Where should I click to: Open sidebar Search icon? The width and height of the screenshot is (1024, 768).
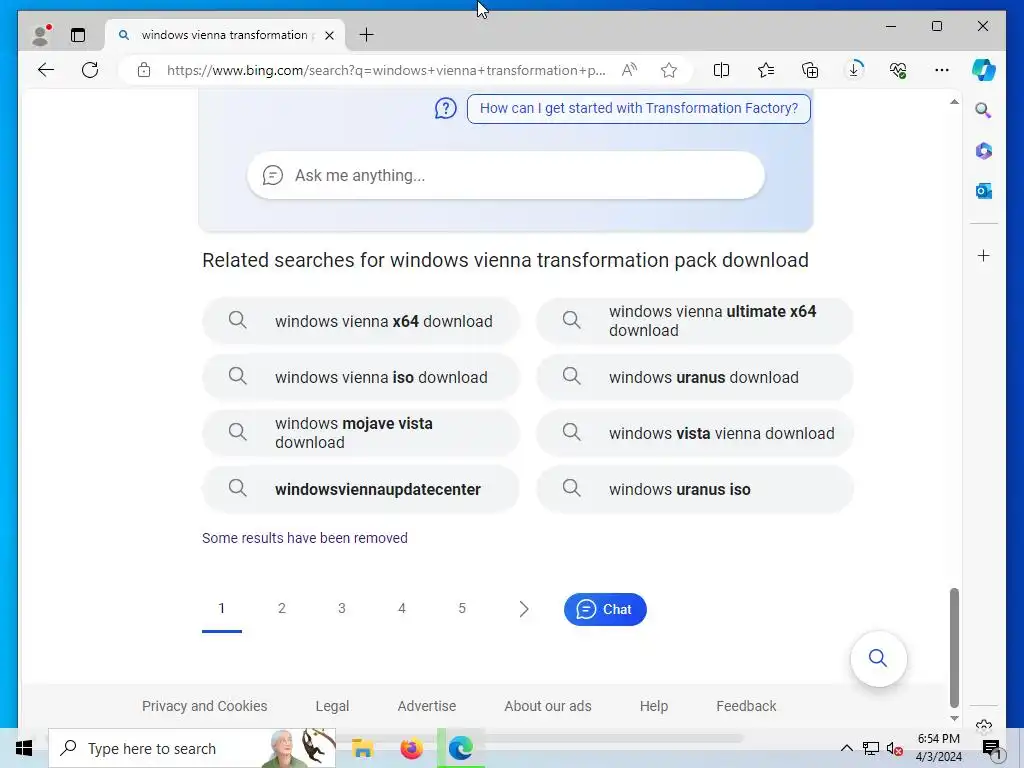coord(984,110)
